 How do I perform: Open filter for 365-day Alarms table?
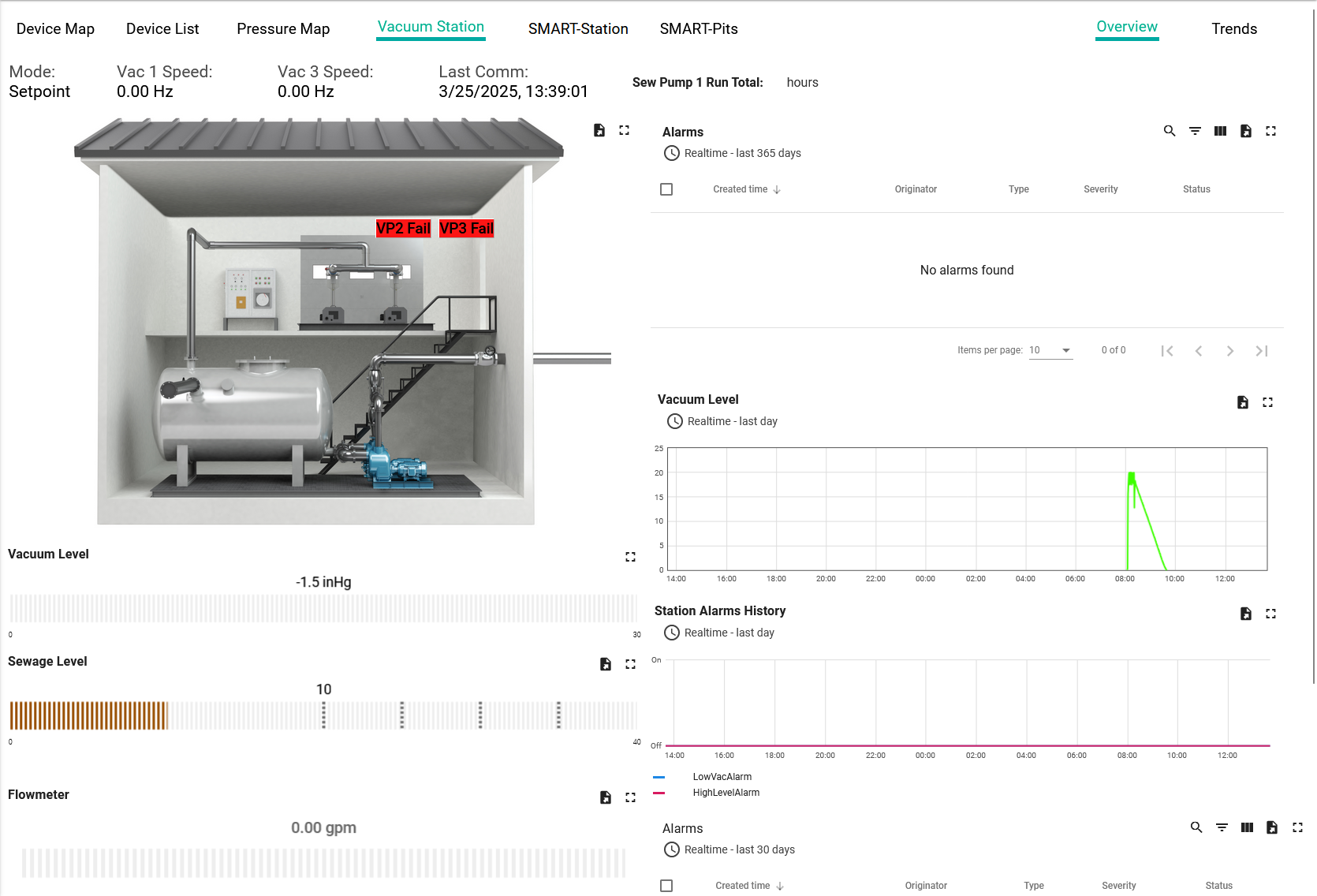point(1196,131)
